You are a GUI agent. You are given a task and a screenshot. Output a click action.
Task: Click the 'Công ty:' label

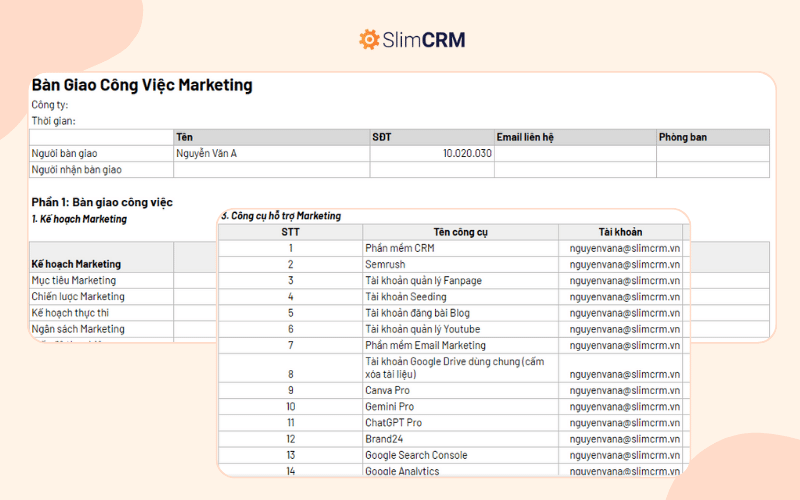coord(49,105)
